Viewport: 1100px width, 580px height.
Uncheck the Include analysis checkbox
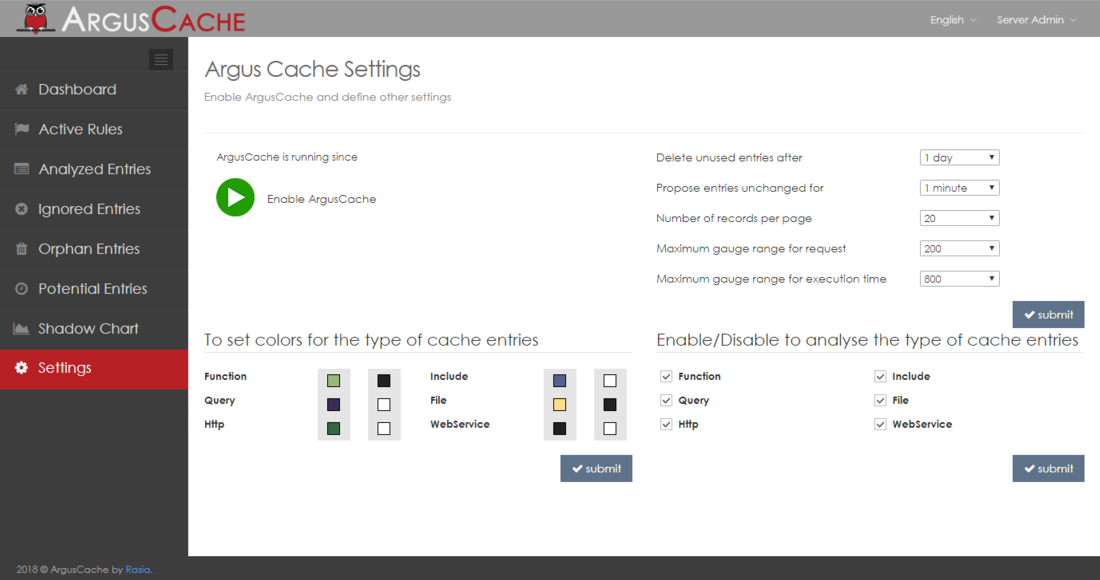[880, 377]
